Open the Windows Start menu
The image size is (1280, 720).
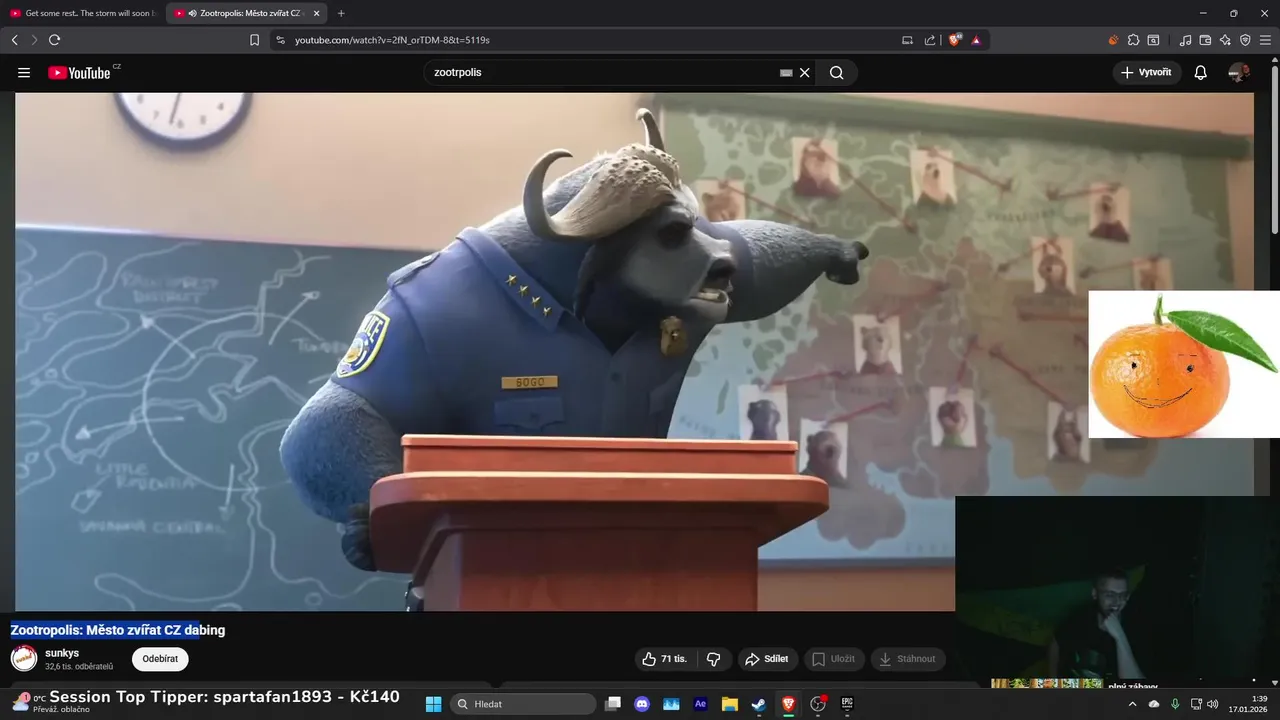coord(433,704)
